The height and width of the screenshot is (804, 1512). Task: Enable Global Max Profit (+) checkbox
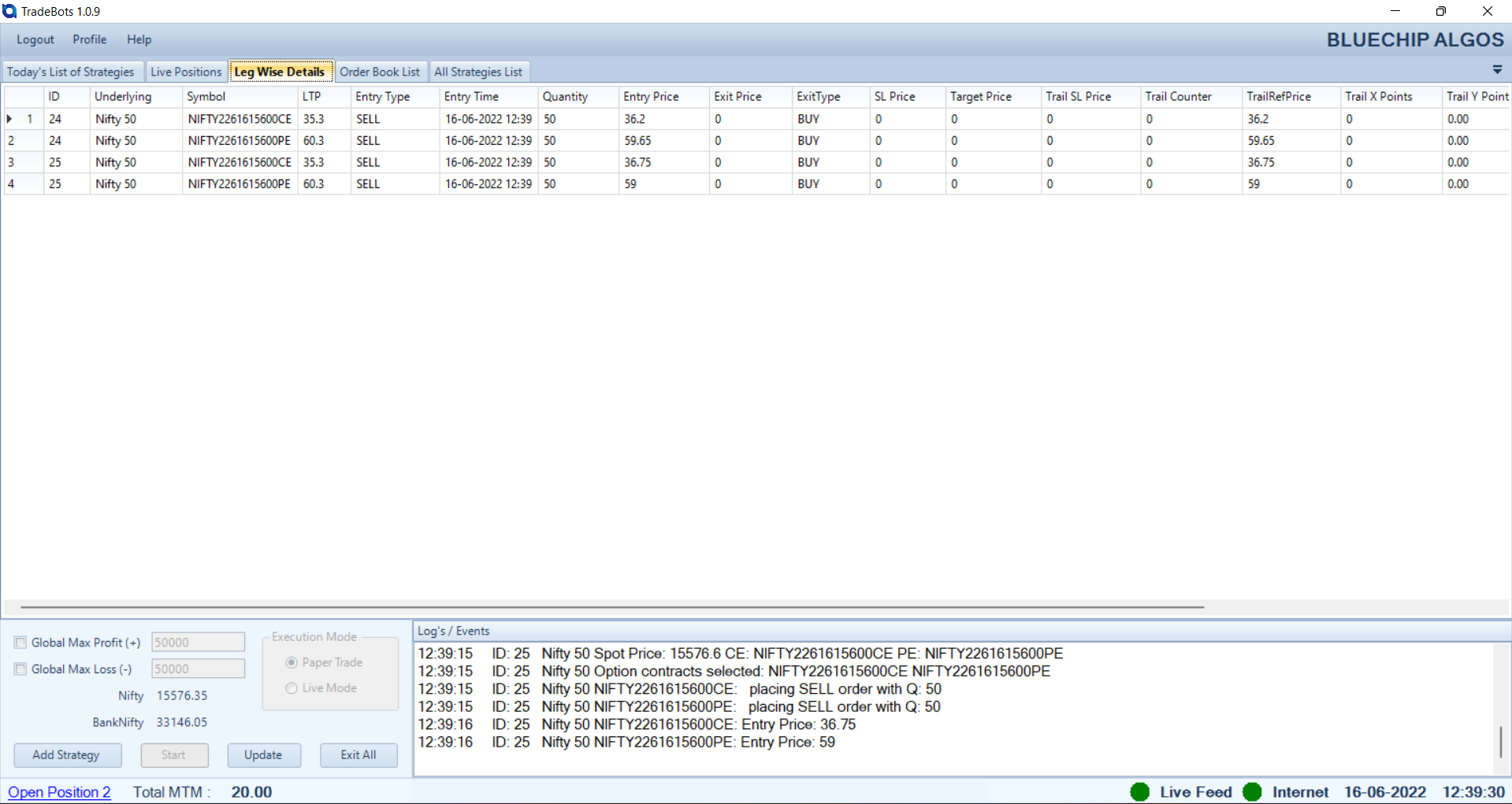(x=20, y=643)
